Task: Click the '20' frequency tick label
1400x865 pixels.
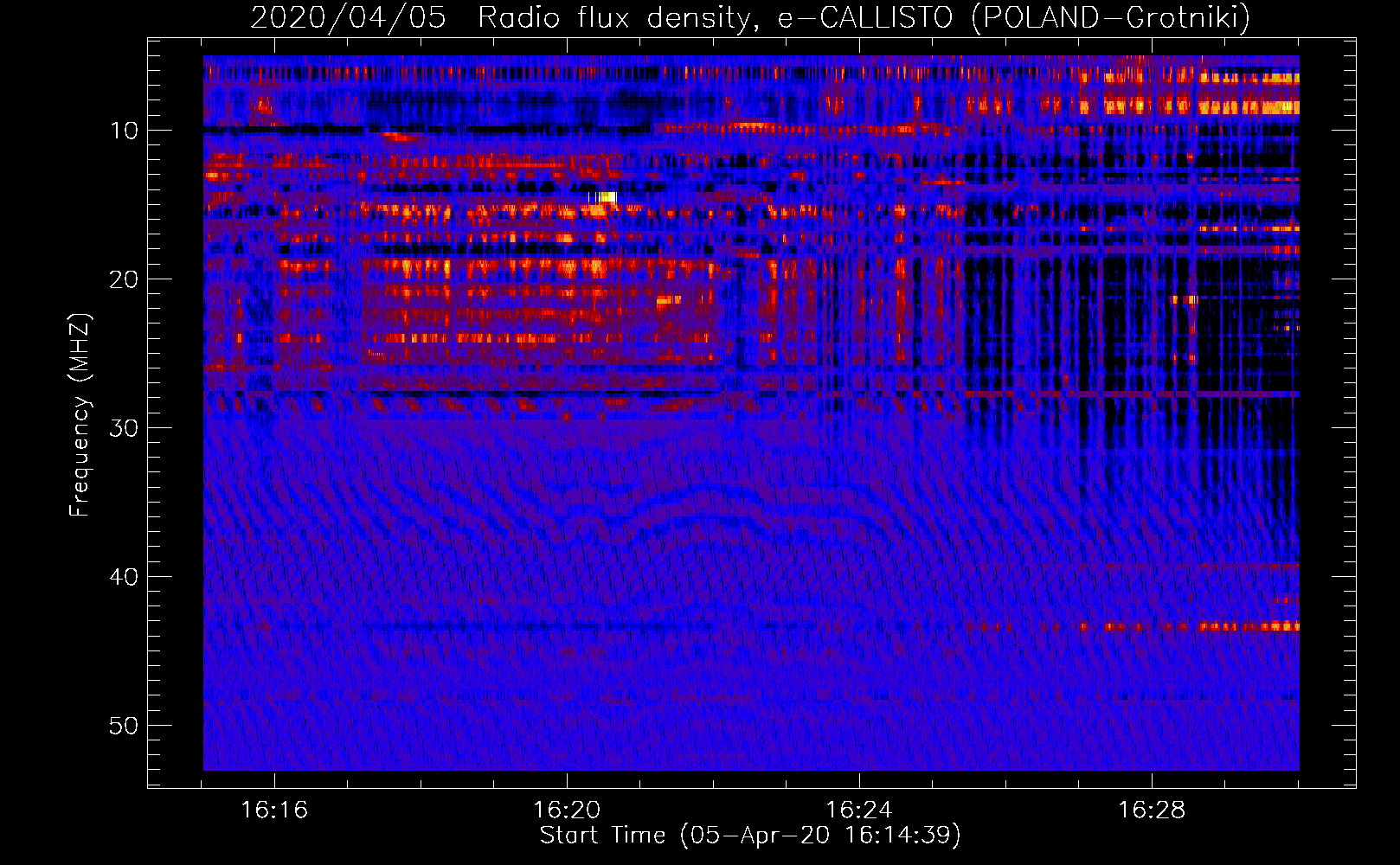Action: point(124,279)
